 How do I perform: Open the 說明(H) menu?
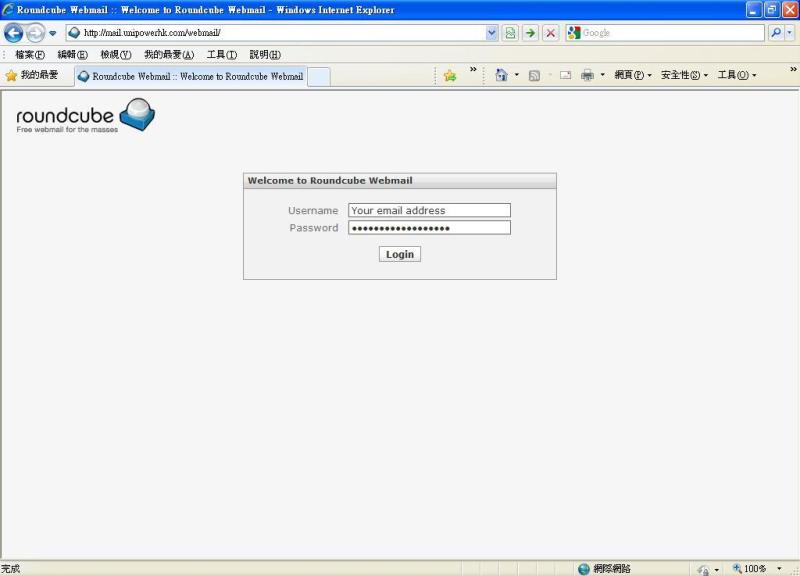265,55
